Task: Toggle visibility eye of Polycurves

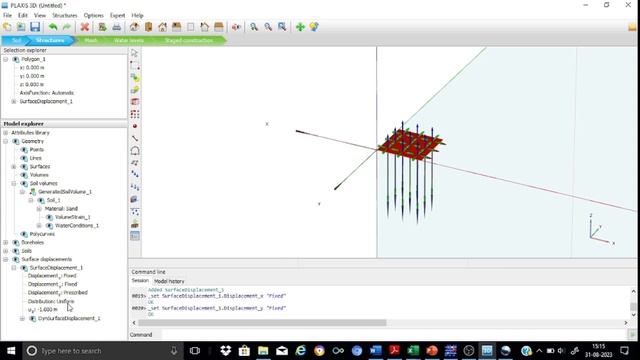Action: [x=24, y=234]
